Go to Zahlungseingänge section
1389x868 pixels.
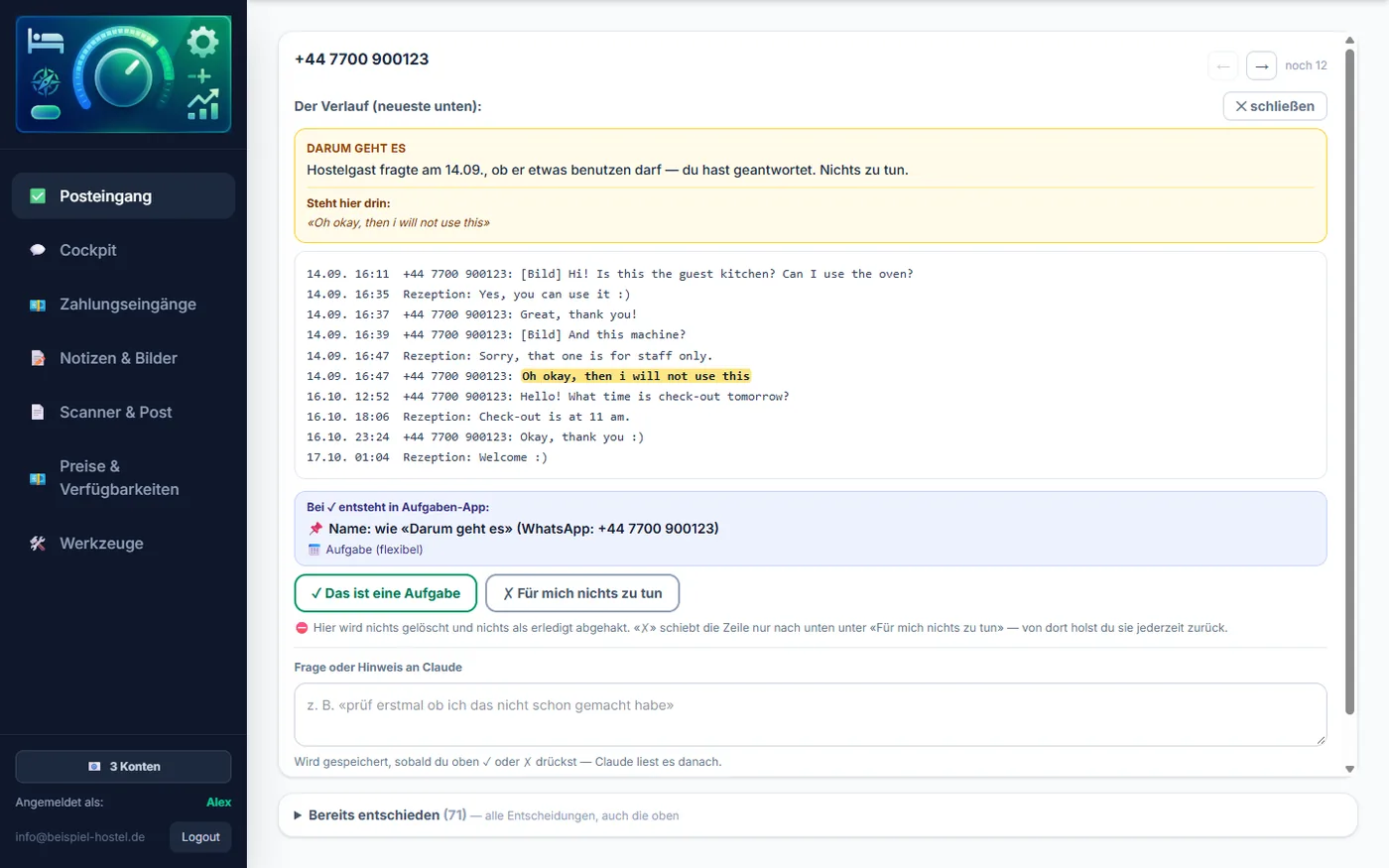click(123, 305)
